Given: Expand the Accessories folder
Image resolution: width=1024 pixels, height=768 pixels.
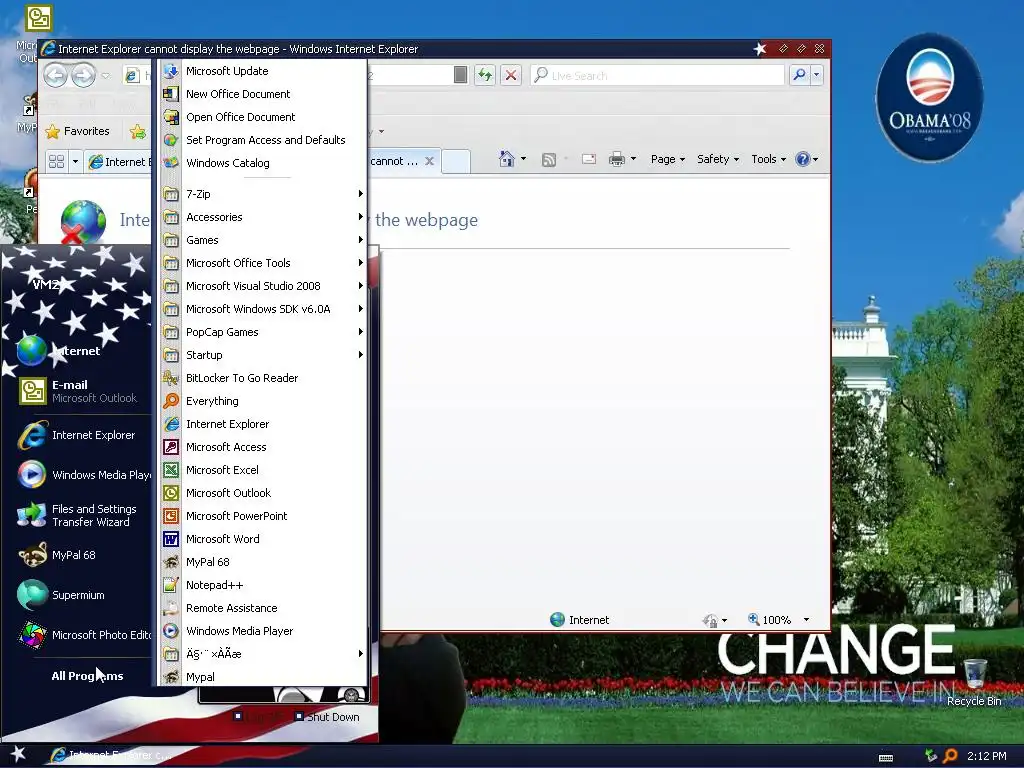Looking at the screenshot, I should [x=262, y=217].
